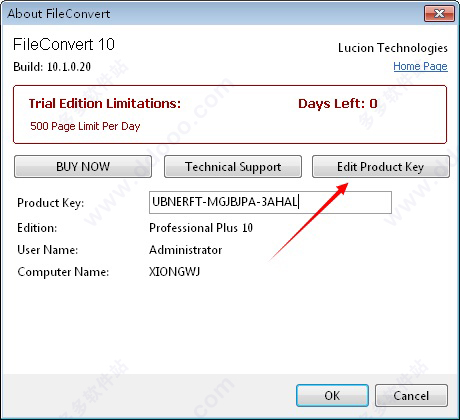
Task: Click the Product Key: label
Action: 51,203
